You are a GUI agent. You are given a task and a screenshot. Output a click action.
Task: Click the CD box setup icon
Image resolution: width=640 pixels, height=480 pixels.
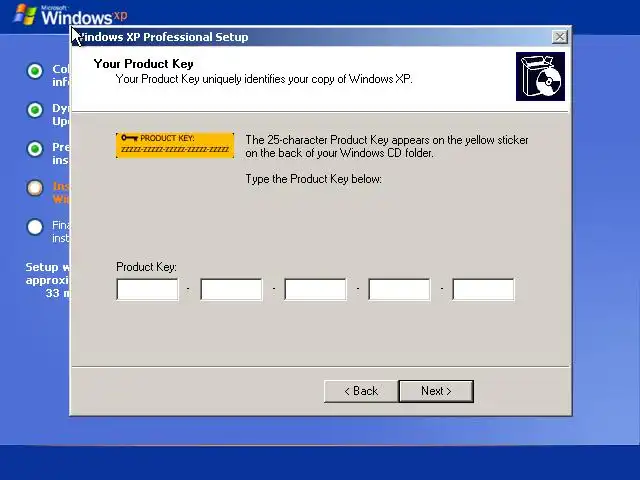pos(540,76)
